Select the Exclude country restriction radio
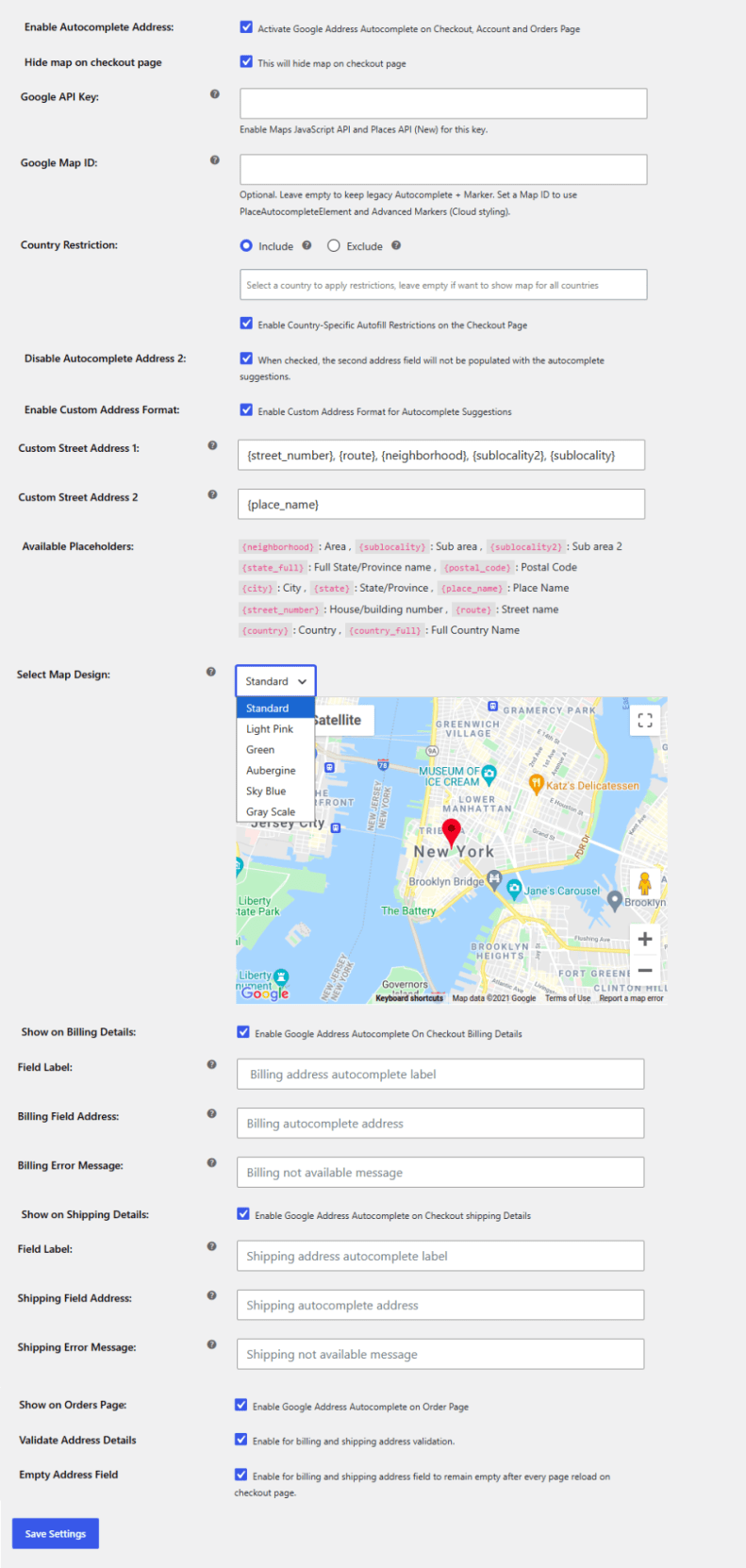 tap(334, 245)
